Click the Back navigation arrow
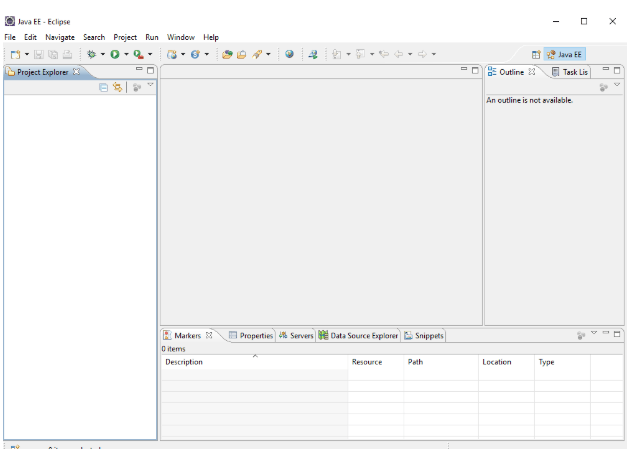This screenshot has height=452, width=633. click(x=399, y=54)
